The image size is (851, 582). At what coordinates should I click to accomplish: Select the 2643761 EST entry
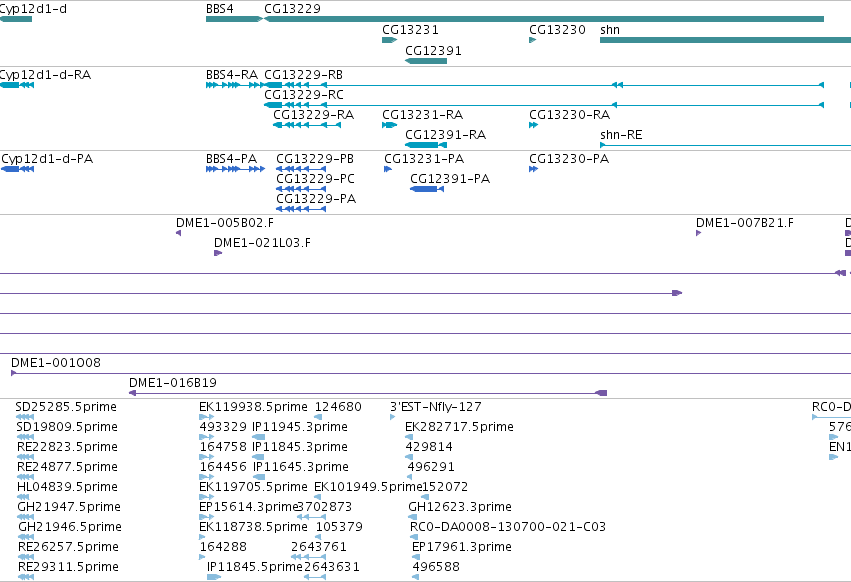308,557
